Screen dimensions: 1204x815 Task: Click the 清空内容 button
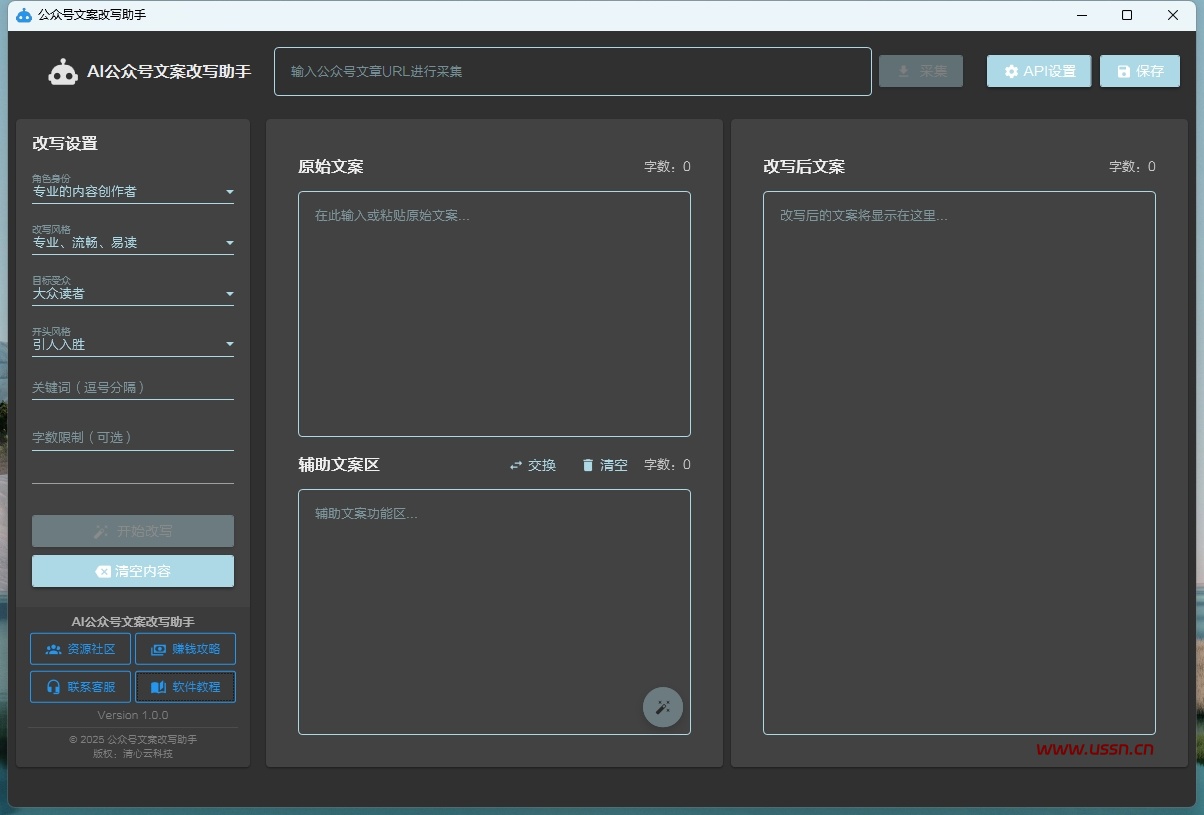tap(133, 571)
